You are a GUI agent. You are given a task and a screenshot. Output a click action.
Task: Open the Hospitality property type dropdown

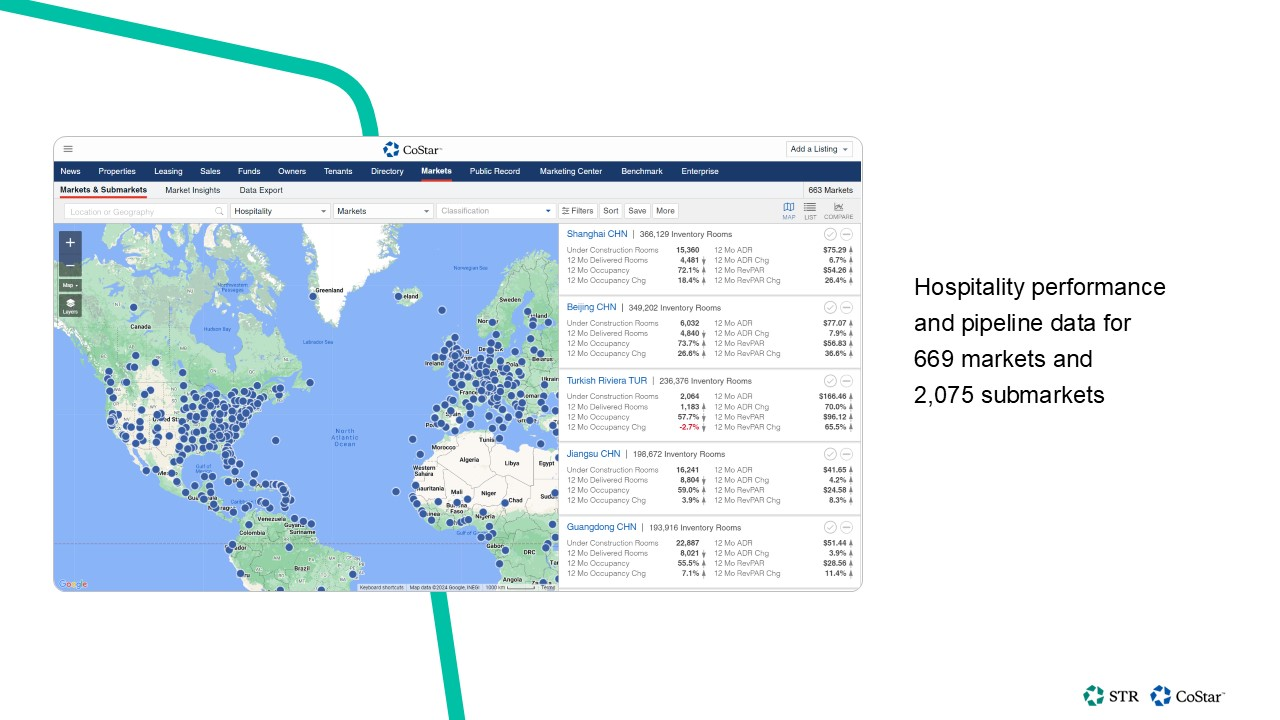tap(280, 211)
